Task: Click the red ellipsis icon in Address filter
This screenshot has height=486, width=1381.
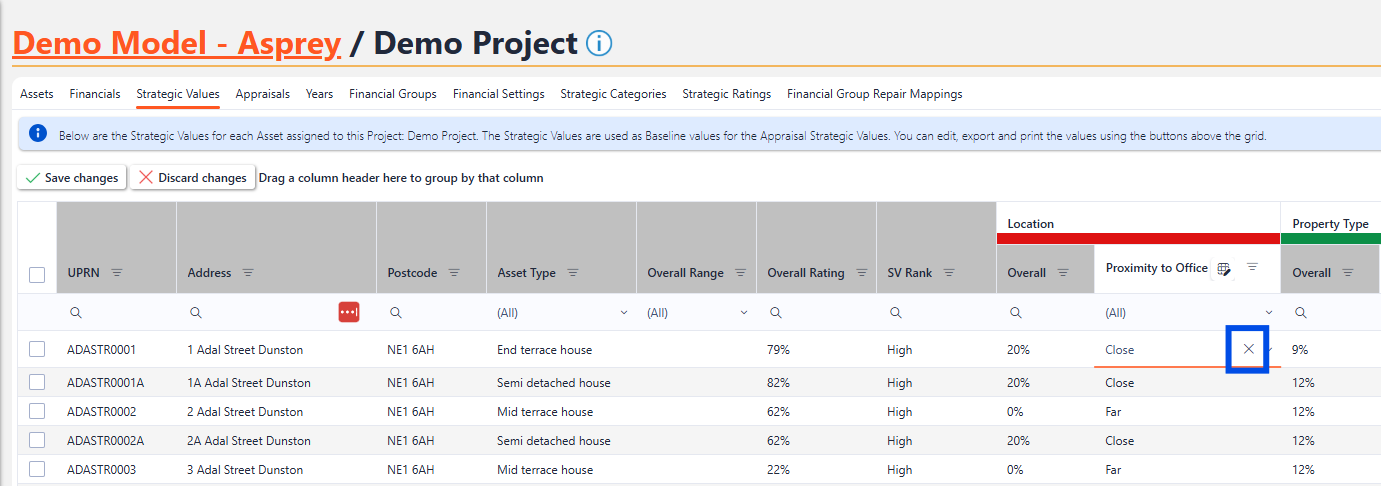Action: [x=348, y=313]
